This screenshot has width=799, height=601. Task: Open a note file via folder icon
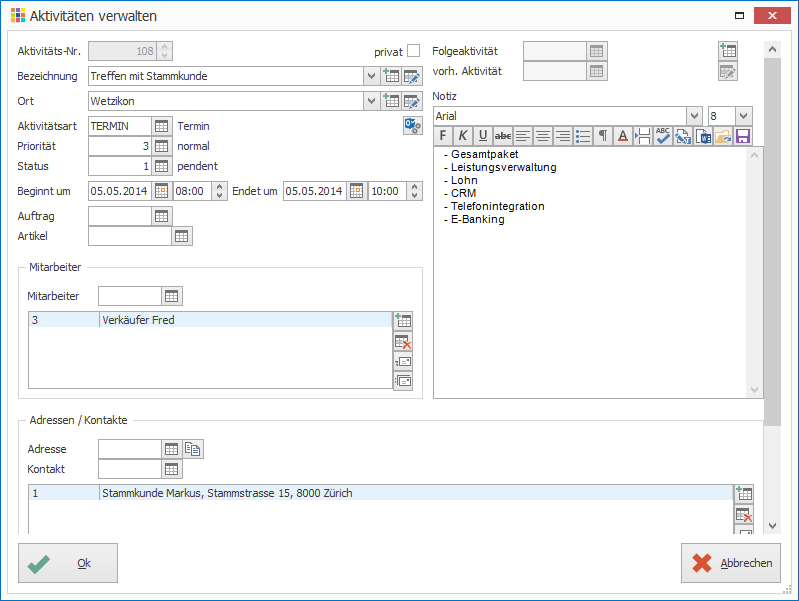tap(723, 136)
